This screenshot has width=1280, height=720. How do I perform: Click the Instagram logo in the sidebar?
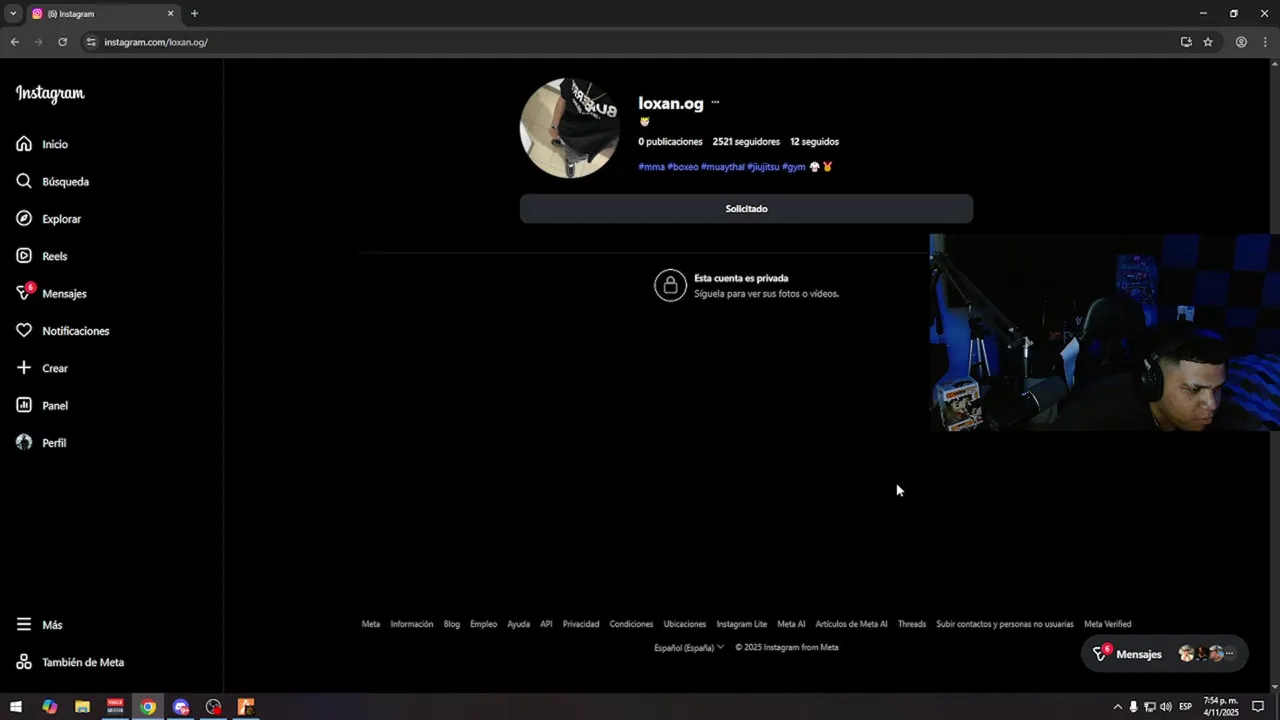50,94
